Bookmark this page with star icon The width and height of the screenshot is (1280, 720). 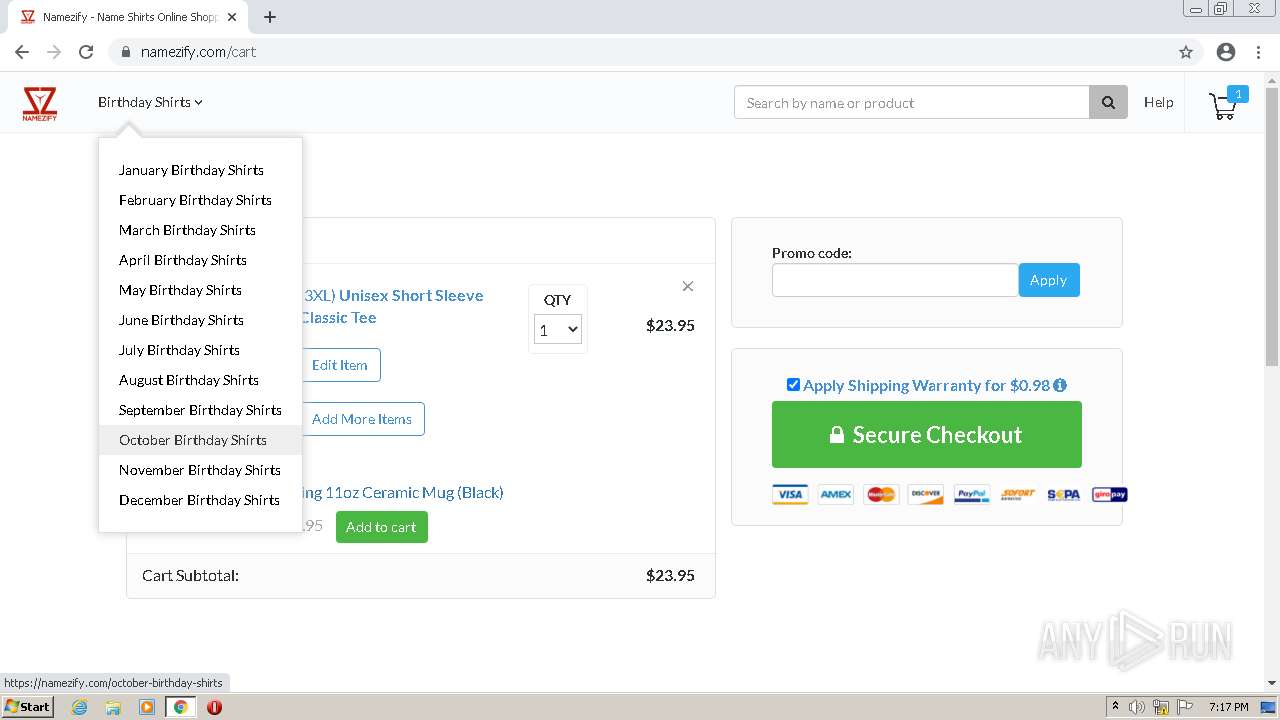click(x=1186, y=52)
